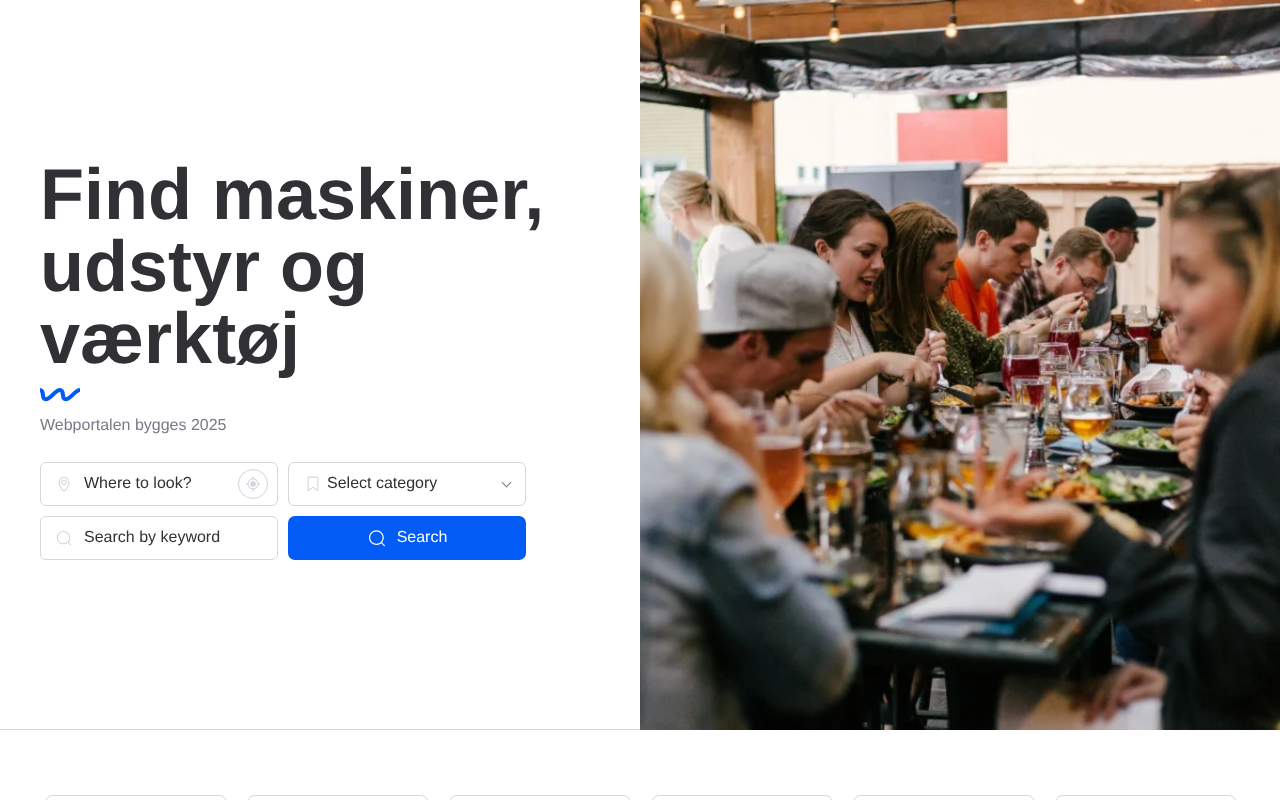Image resolution: width=1280 pixels, height=800 pixels.
Task: Open the Select category dropdown
Action: (x=407, y=484)
